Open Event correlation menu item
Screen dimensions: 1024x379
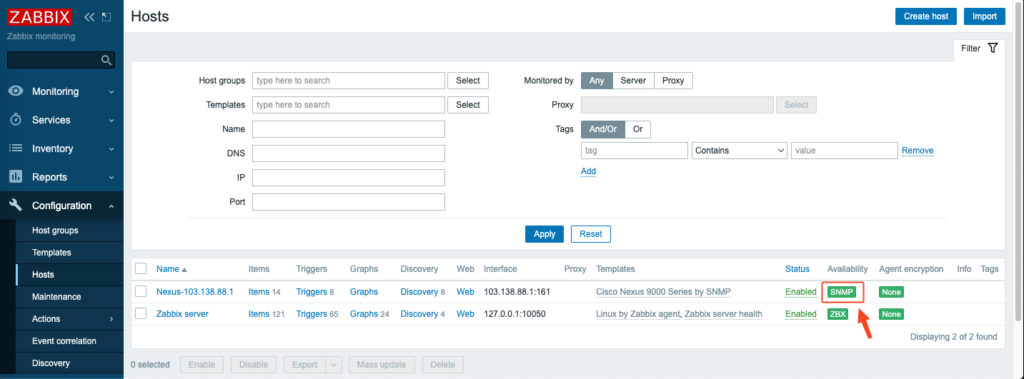click(x=64, y=341)
